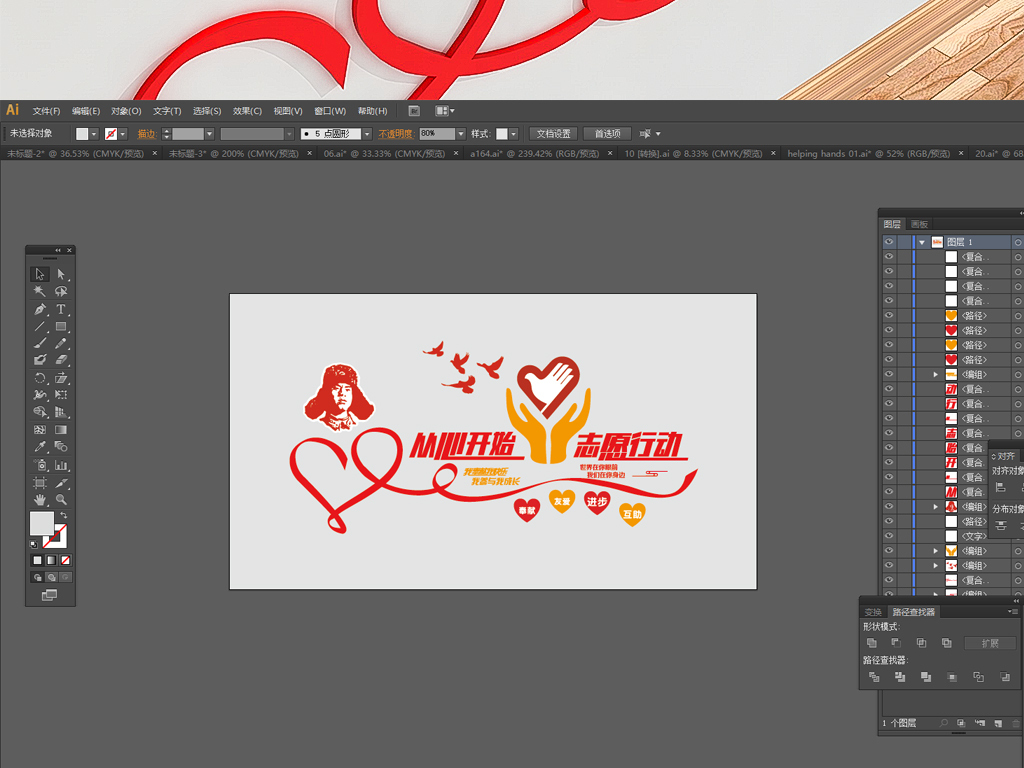Screen dimensions: 1024x768
Task: Open the 效果(C) menu
Action: click(247, 111)
